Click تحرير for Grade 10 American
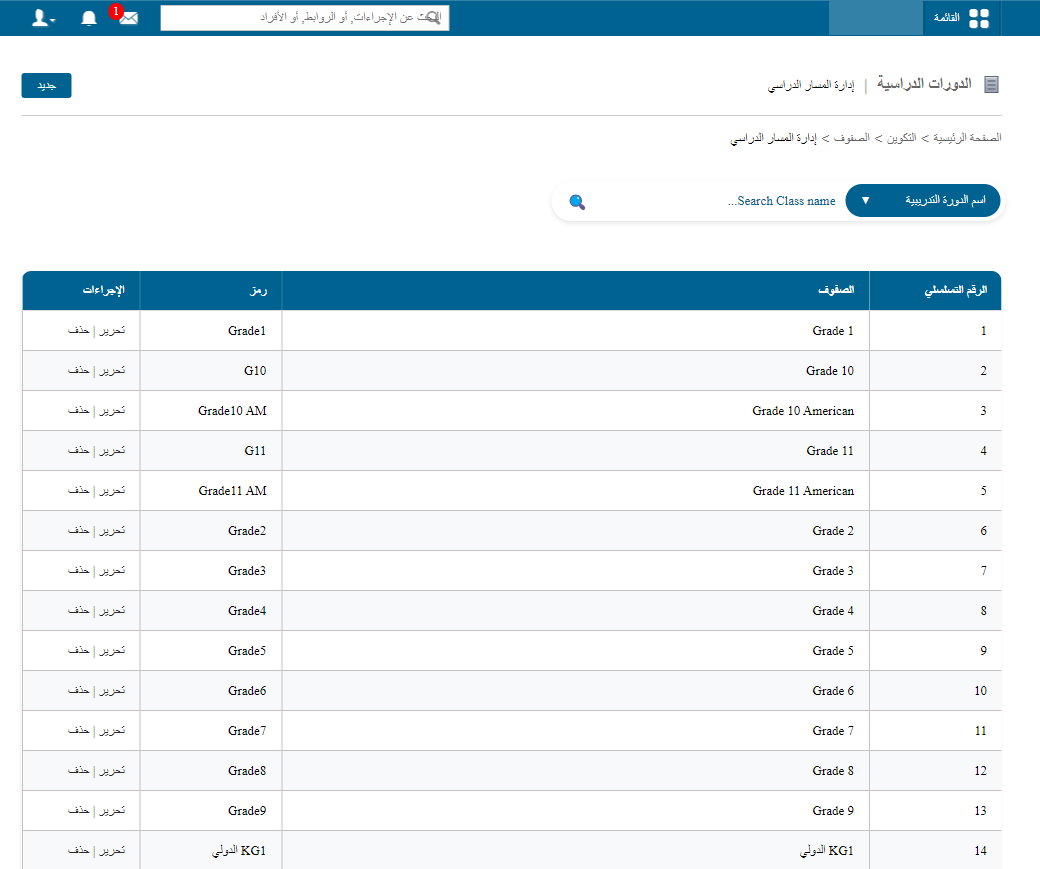Screen dimensions: 1040x869 pyautogui.click(x=112, y=411)
